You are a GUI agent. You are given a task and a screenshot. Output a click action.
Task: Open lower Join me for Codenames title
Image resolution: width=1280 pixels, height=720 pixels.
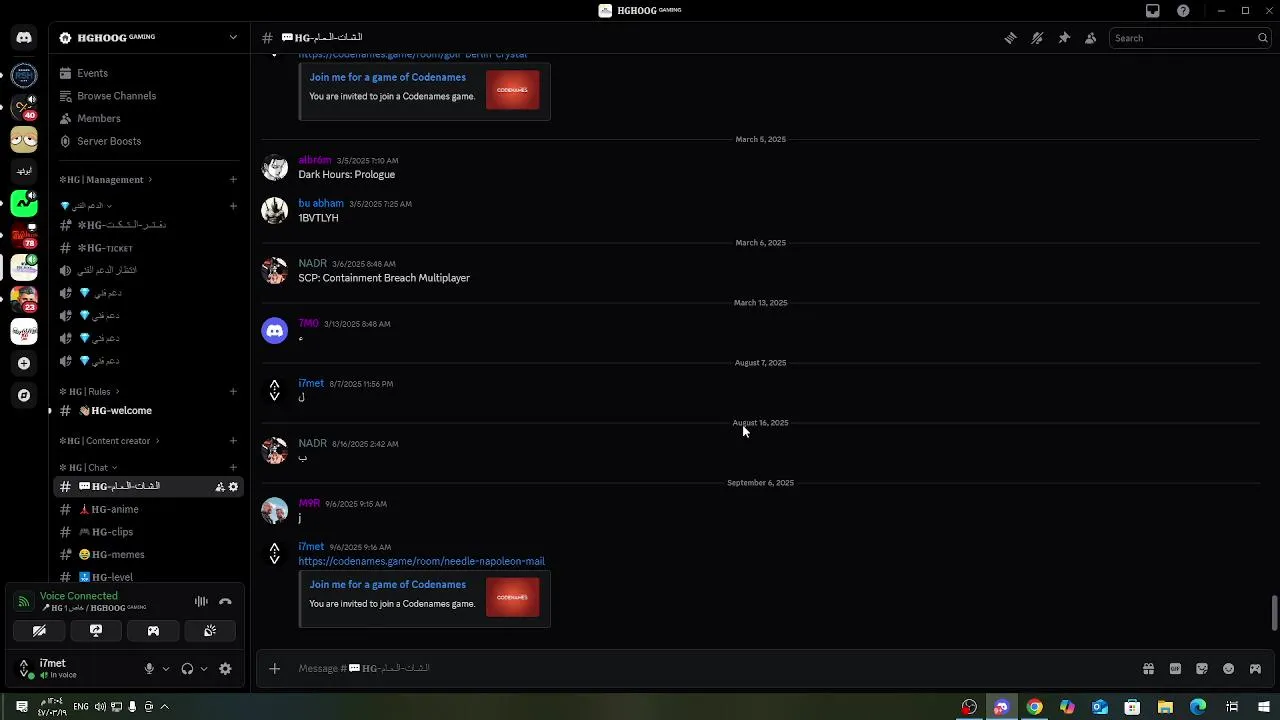tap(387, 584)
